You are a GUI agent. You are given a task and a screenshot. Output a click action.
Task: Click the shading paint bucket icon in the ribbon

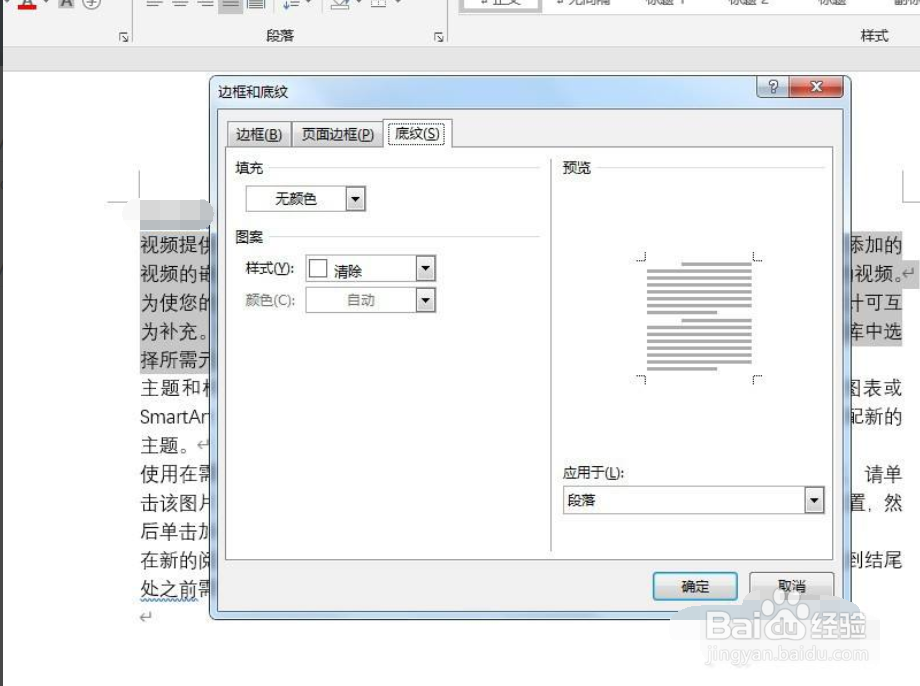point(340,4)
